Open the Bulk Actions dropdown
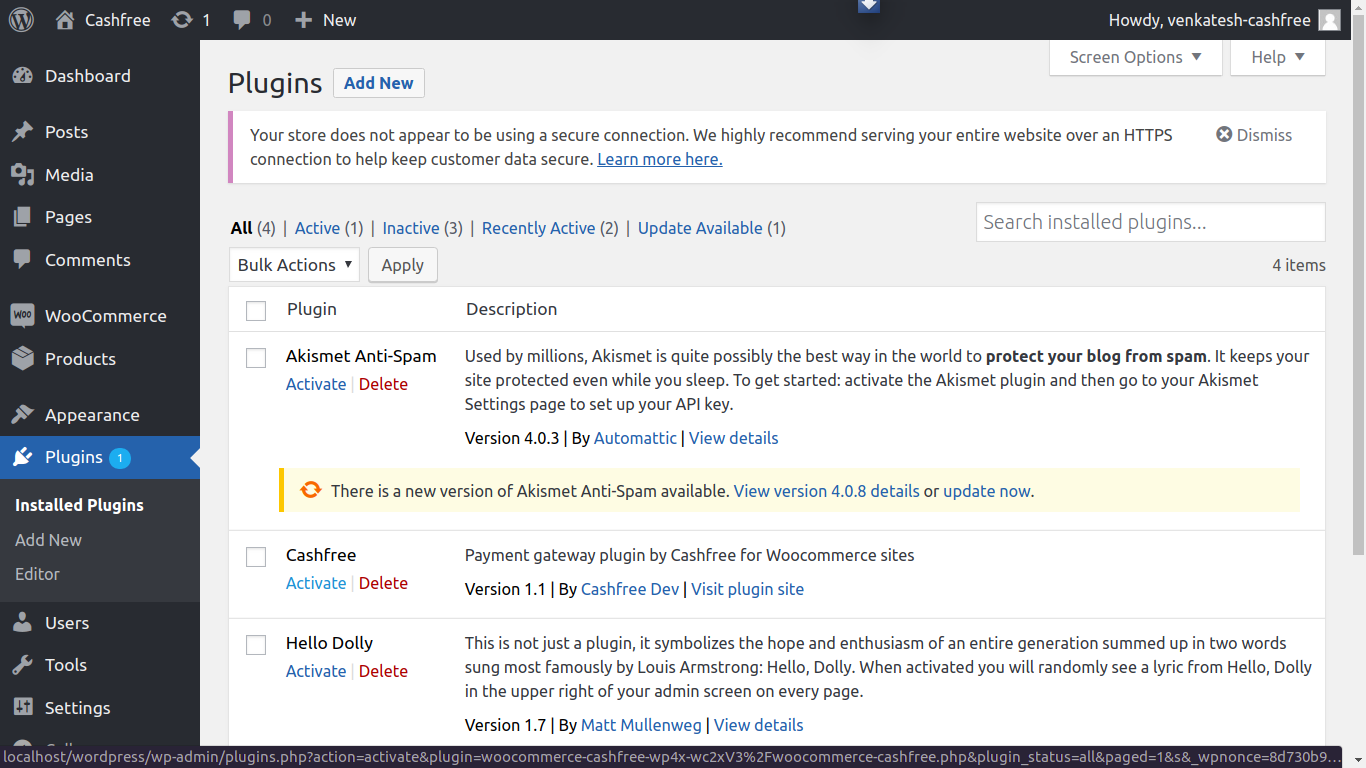The height and width of the screenshot is (768, 1366). pos(294,265)
